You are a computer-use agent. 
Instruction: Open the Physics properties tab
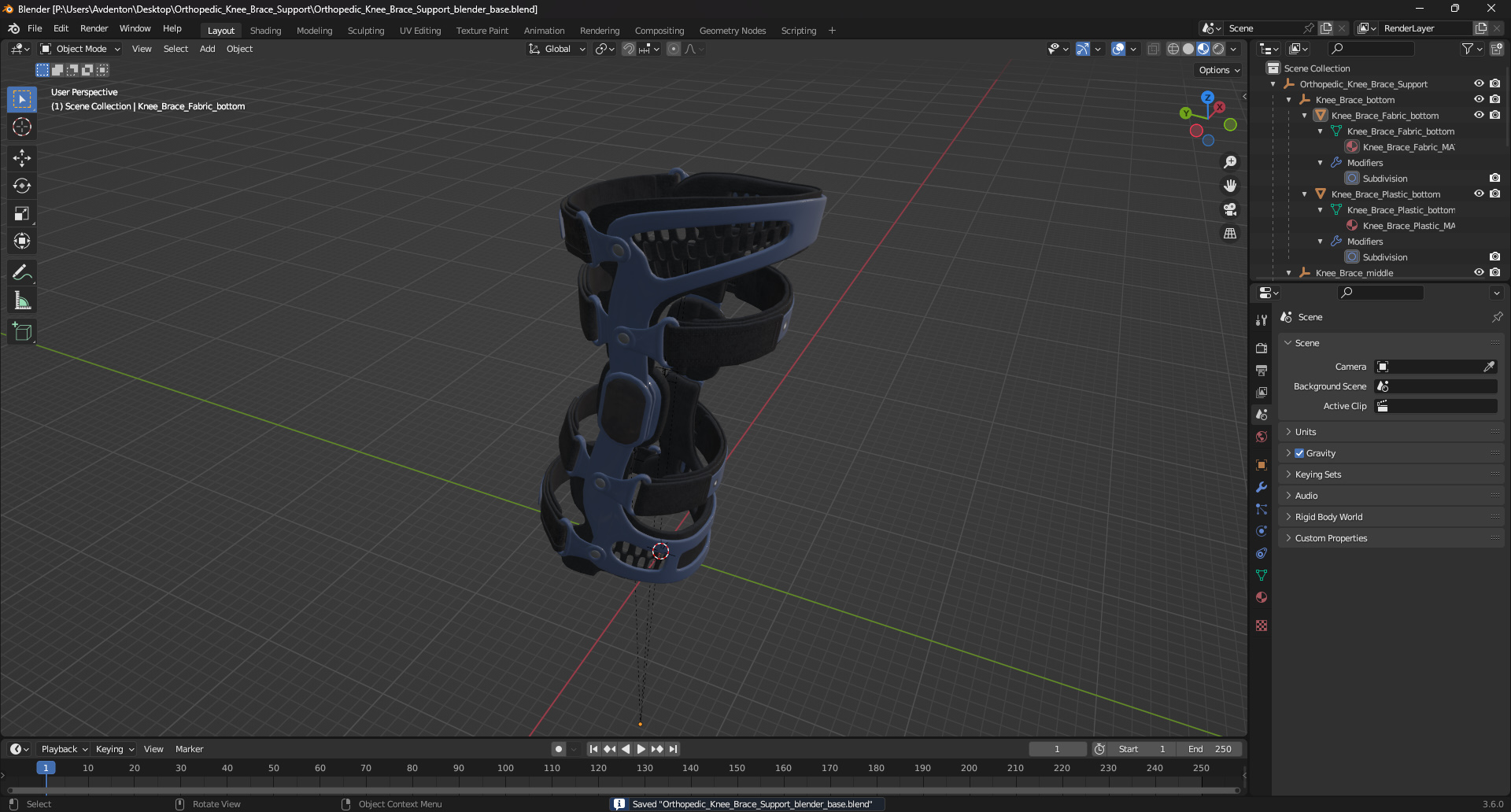[1262, 531]
